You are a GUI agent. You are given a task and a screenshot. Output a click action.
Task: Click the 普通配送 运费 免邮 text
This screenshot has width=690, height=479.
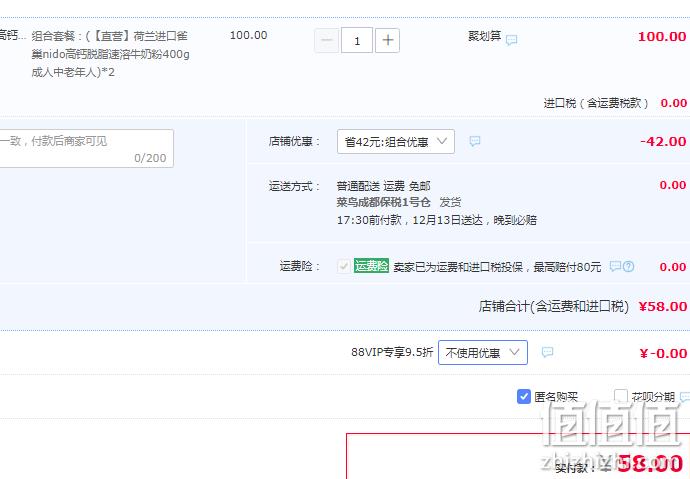pyautogui.click(x=383, y=186)
